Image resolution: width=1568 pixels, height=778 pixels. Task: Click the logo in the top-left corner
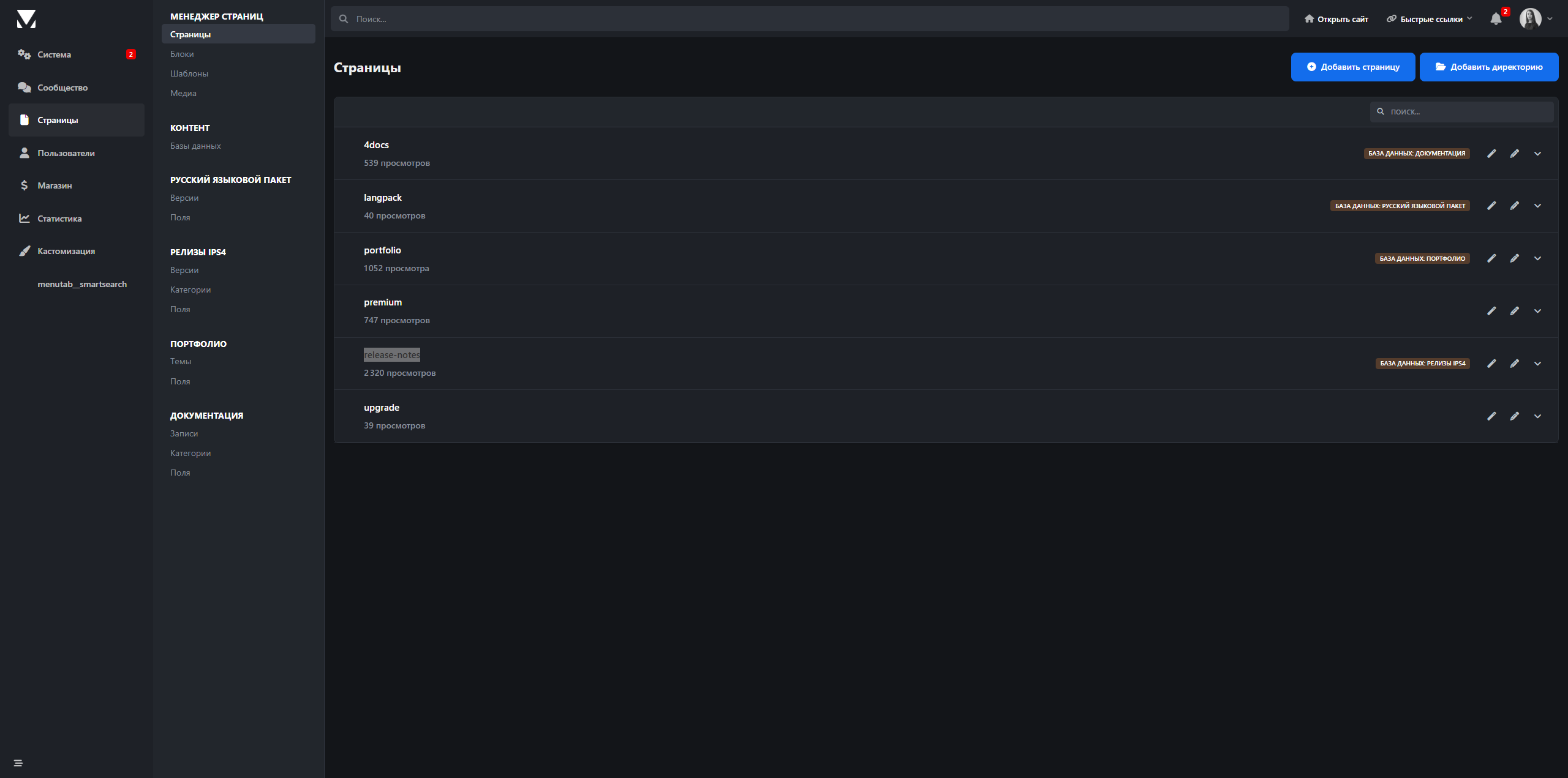(26, 19)
